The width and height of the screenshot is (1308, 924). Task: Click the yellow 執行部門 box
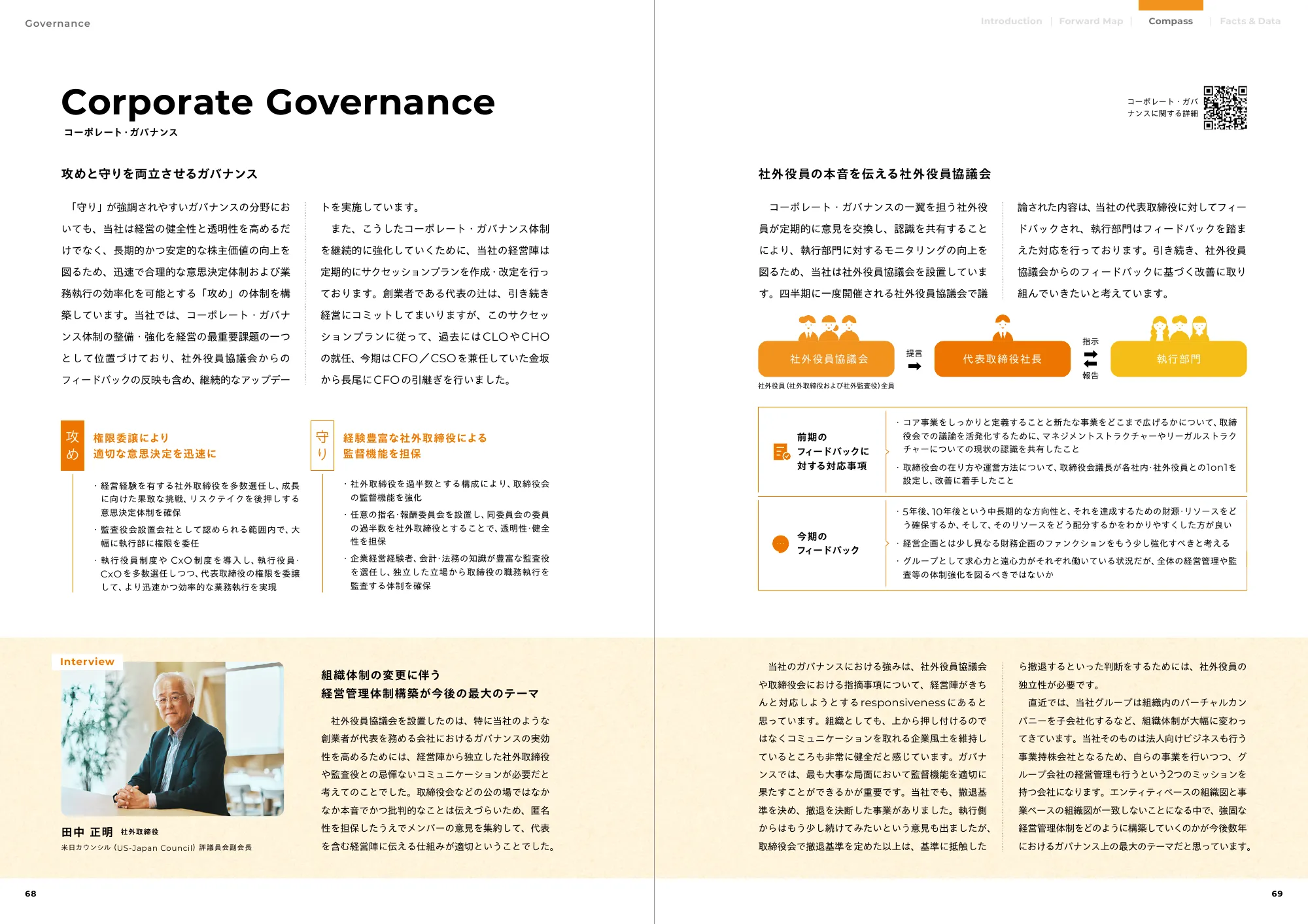[x=1179, y=359]
